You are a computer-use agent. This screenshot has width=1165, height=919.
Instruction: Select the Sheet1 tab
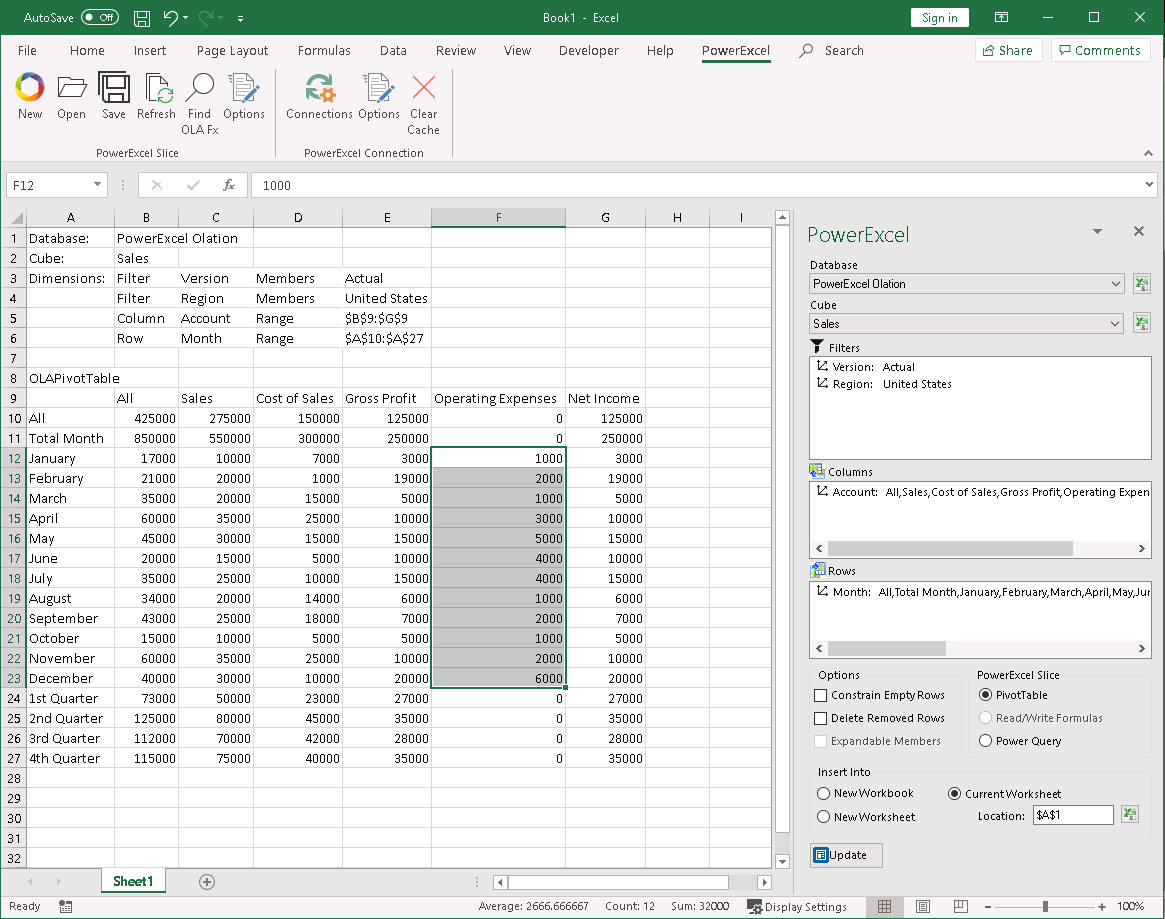coord(133,882)
